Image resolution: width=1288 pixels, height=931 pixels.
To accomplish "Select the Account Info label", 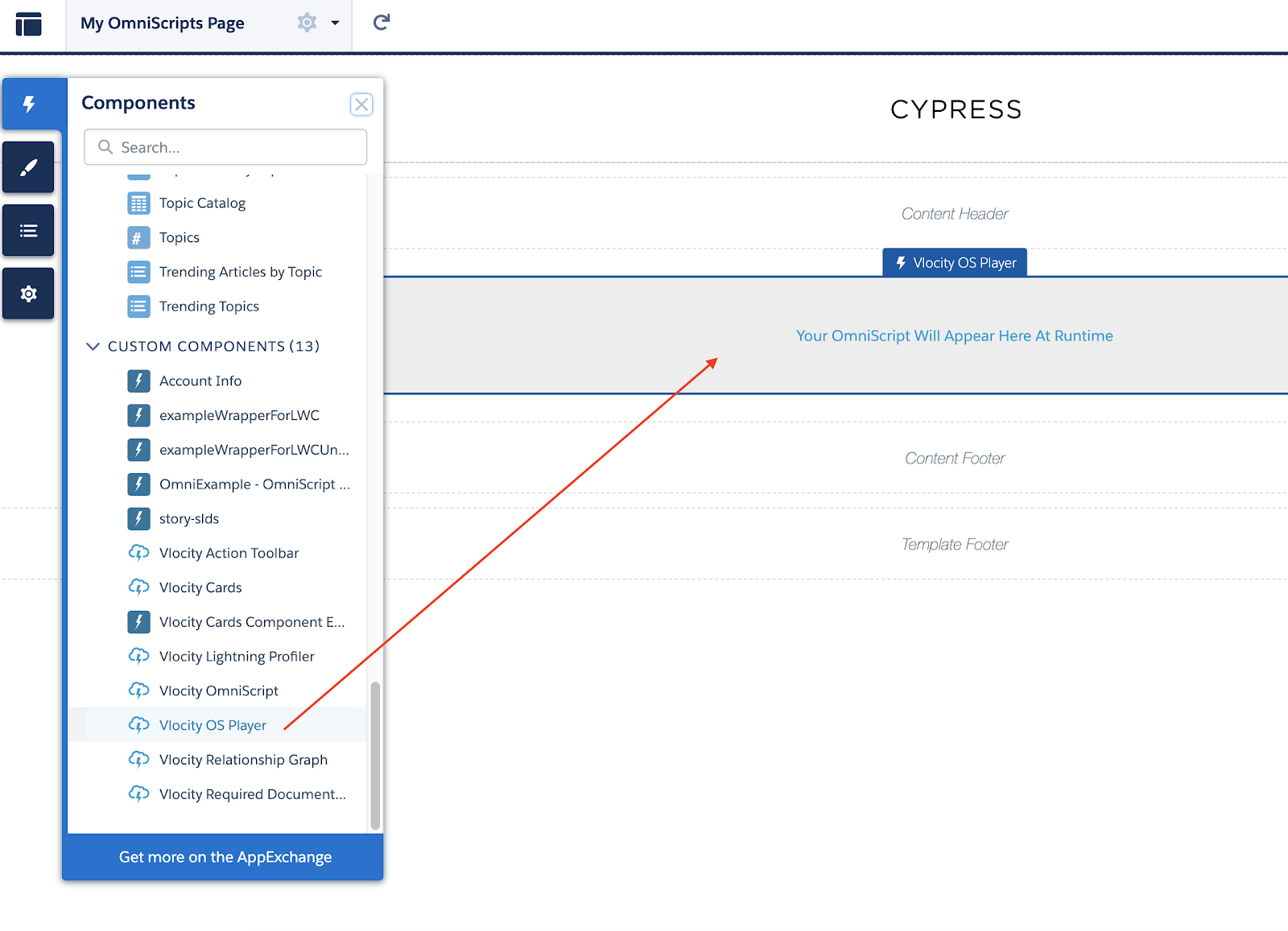I will pos(200,381).
